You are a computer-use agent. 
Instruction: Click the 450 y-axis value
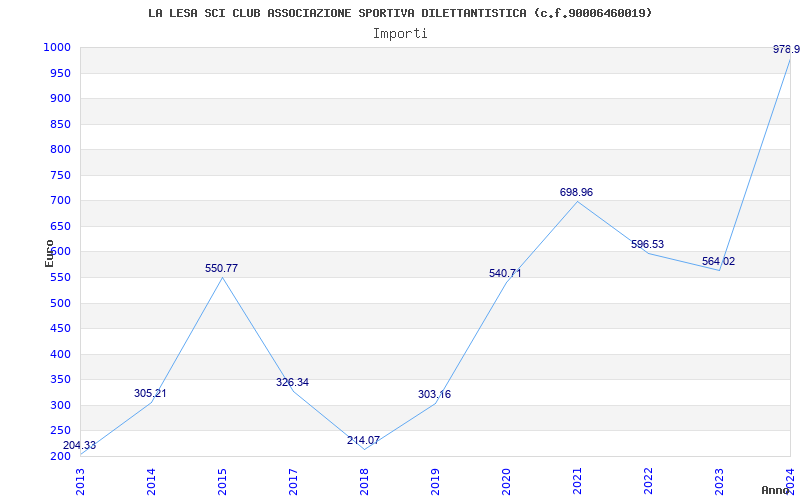pos(60,329)
